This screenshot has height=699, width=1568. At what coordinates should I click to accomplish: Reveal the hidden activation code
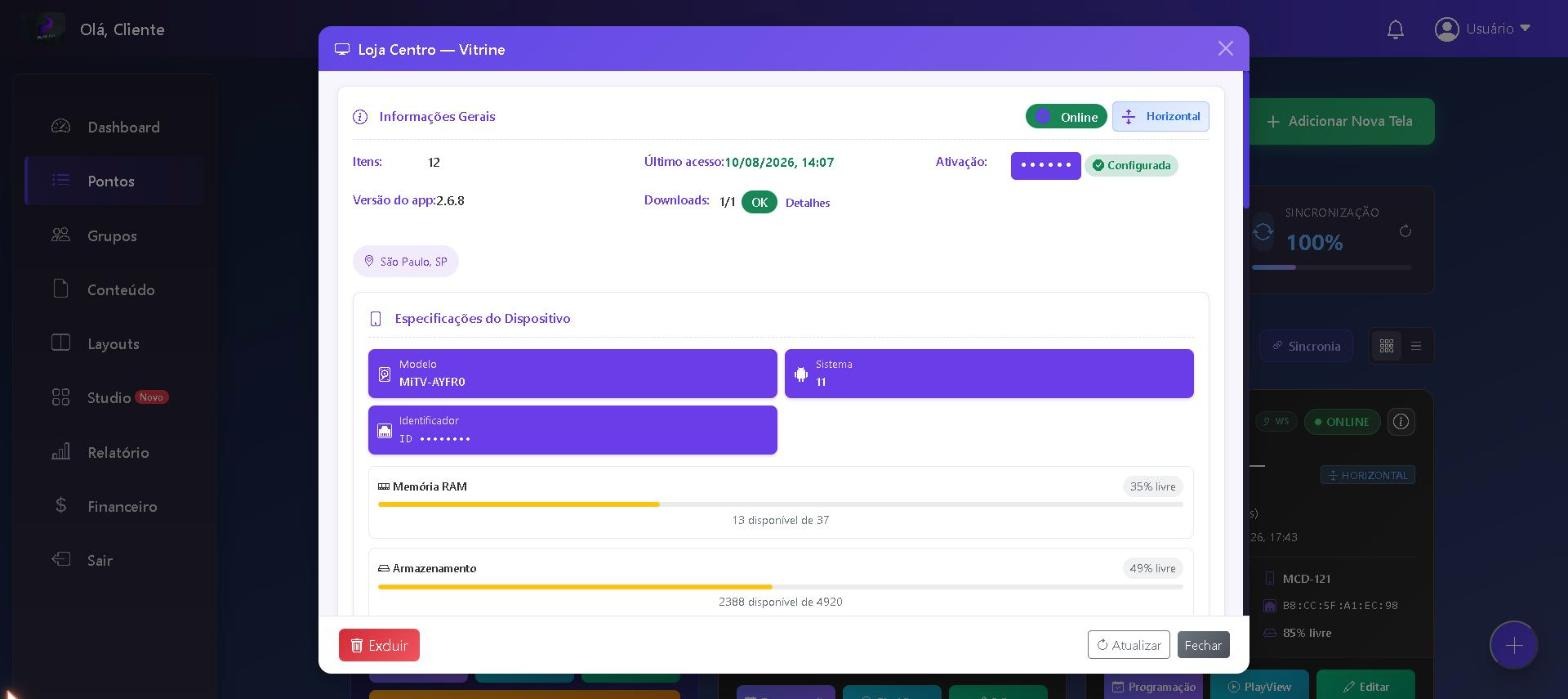coord(1045,165)
